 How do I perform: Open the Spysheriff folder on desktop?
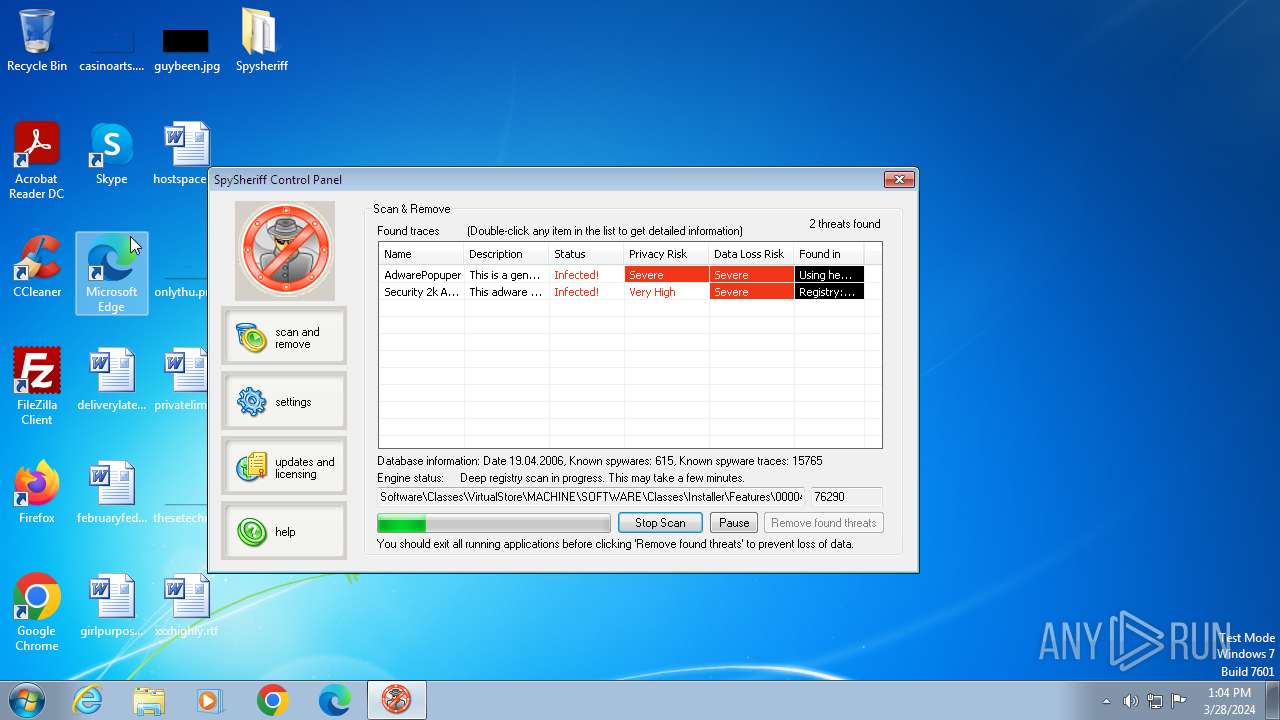click(x=261, y=41)
